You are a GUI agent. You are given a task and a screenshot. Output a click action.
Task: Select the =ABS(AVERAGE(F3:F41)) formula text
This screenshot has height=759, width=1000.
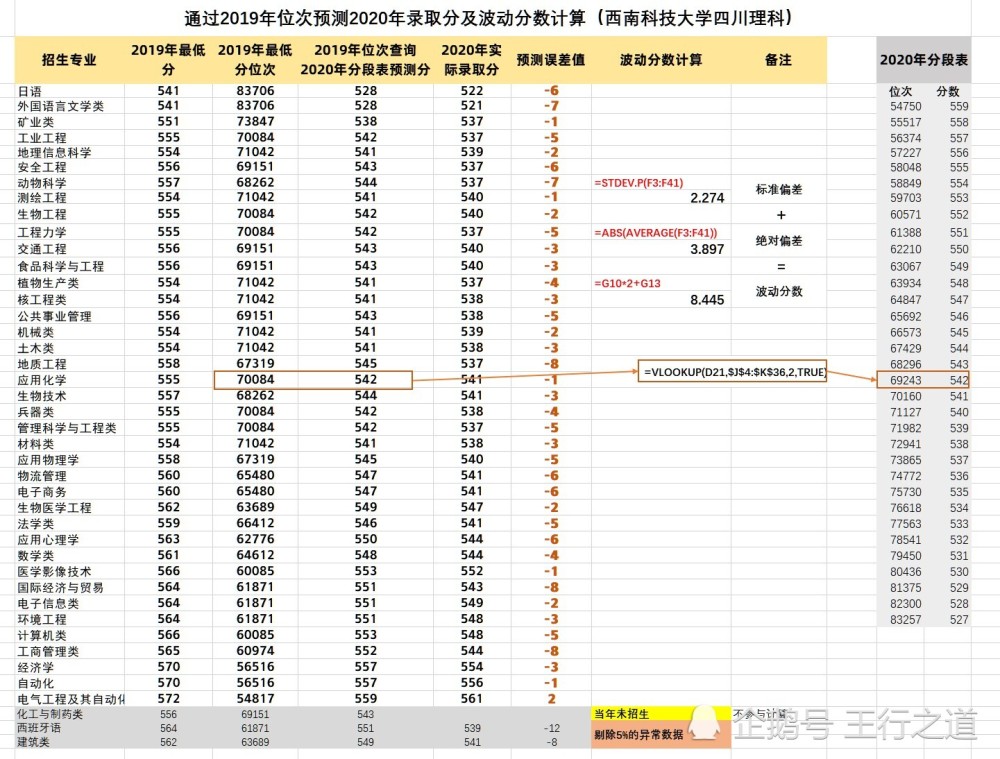click(x=656, y=233)
